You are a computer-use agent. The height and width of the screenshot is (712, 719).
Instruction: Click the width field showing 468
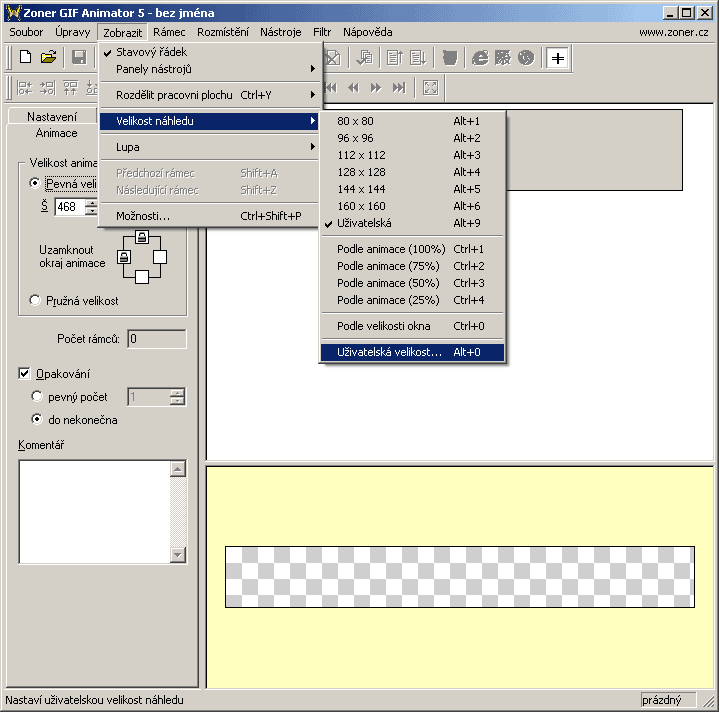click(x=70, y=207)
